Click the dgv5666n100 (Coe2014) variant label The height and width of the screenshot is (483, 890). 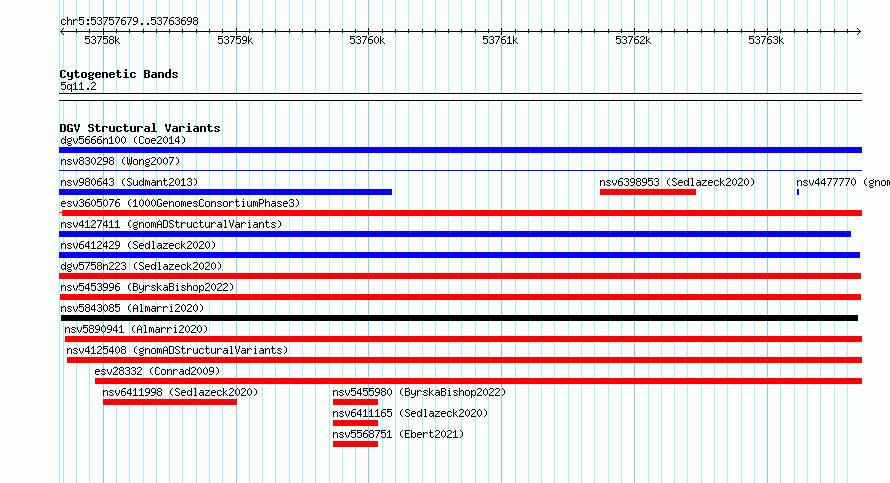[x=123, y=140]
